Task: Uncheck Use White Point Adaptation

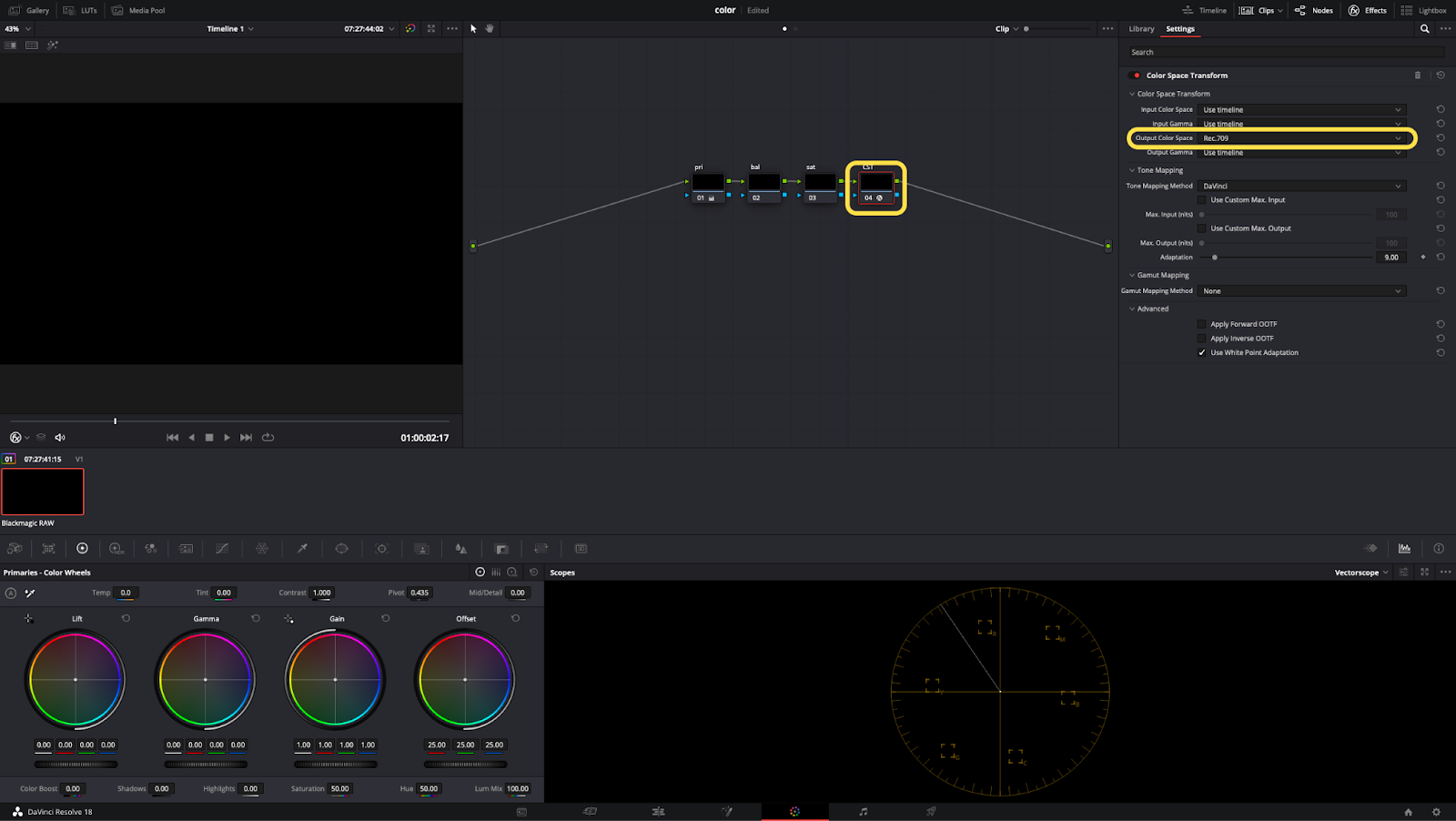Action: [x=1201, y=353]
